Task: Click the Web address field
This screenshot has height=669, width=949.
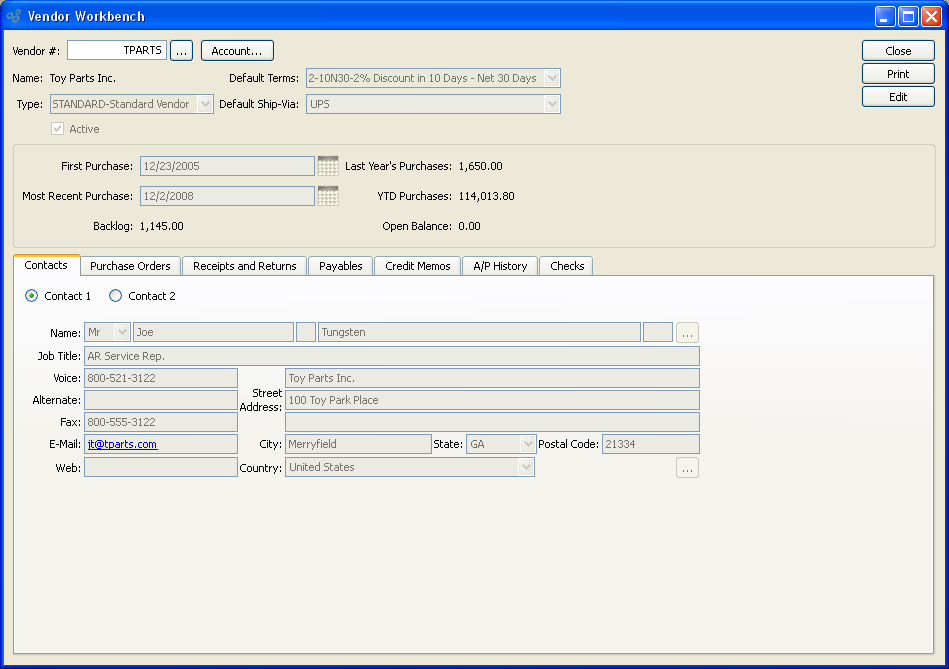Action: click(x=160, y=467)
